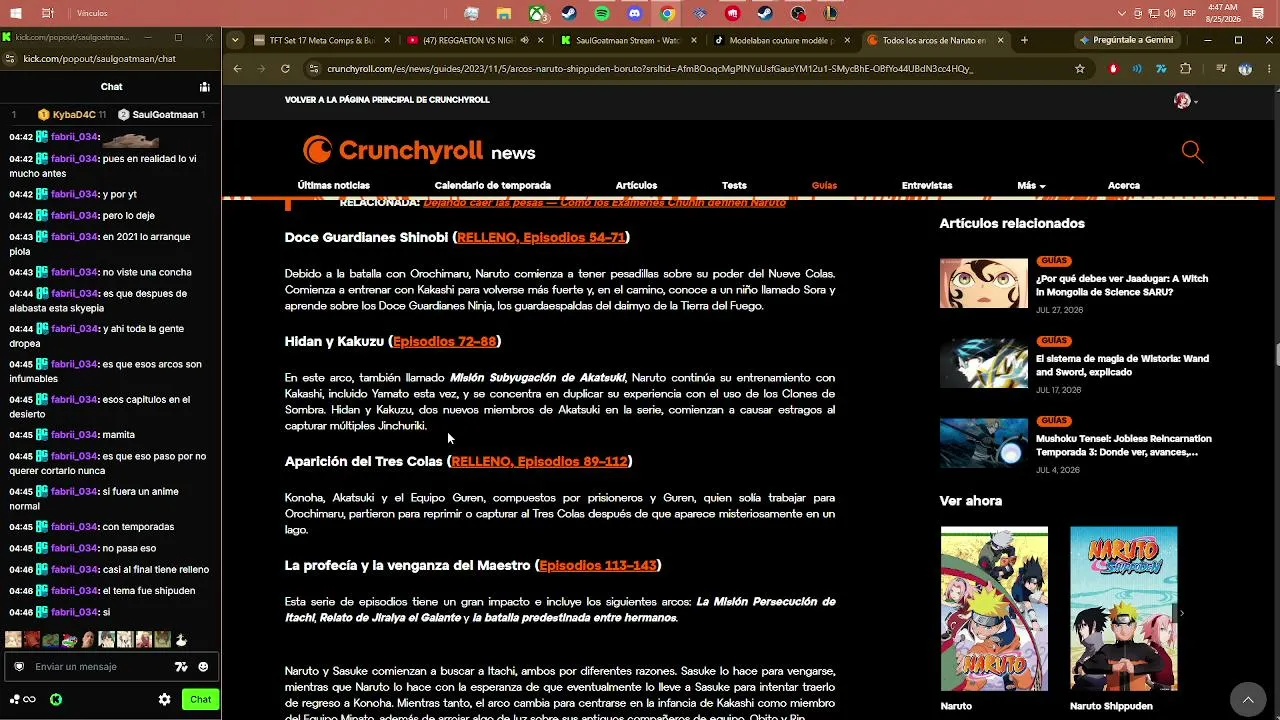This screenshot has width=1280, height=720.
Task: Open Discord from the taskbar
Action: point(634,14)
